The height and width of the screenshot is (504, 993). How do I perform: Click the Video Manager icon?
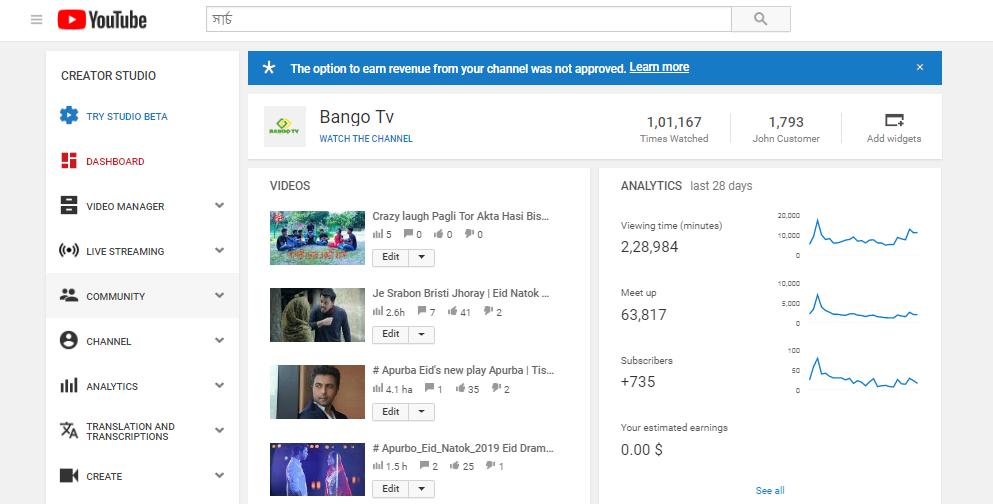69,205
